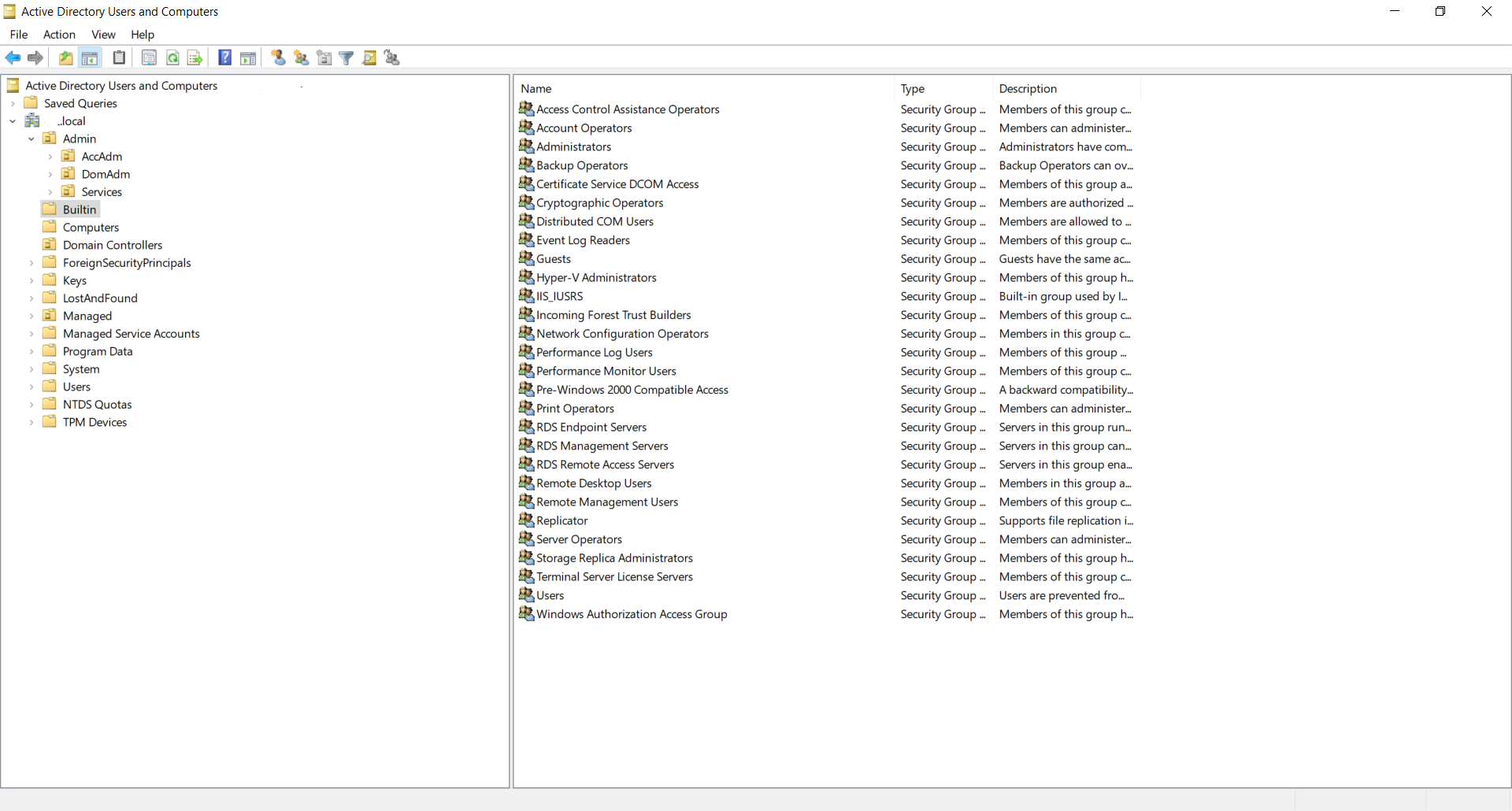Click the Domain Controllers OU icon
This screenshot has width=1512, height=811.
coord(50,245)
